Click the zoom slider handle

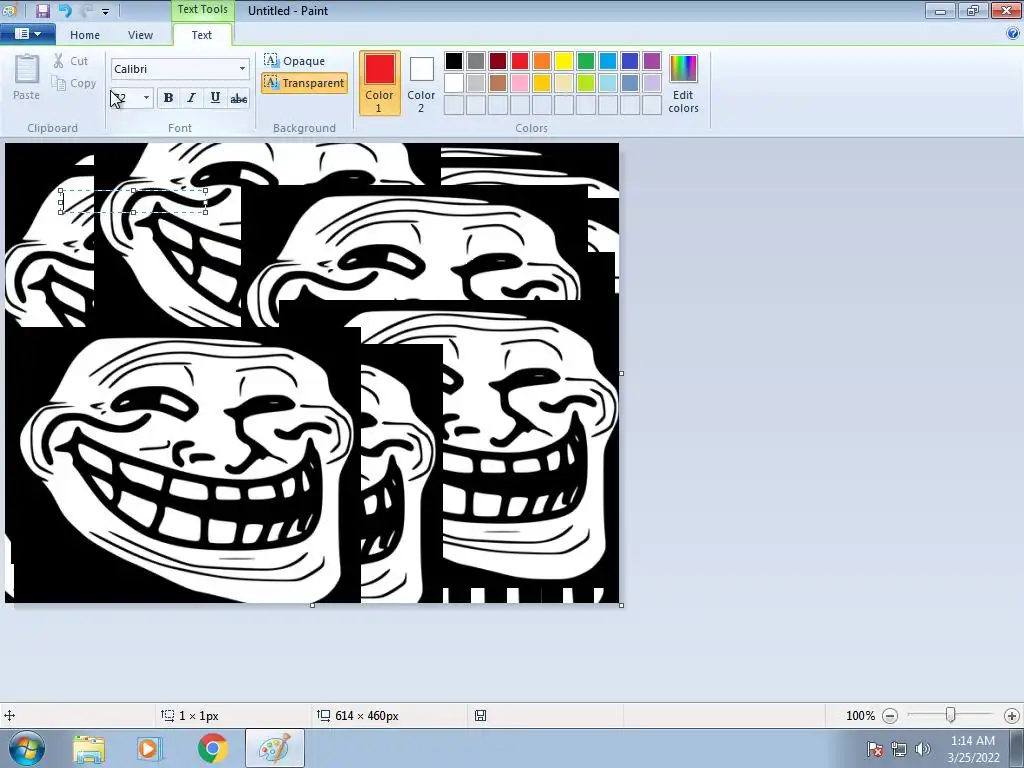(x=951, y=715)
